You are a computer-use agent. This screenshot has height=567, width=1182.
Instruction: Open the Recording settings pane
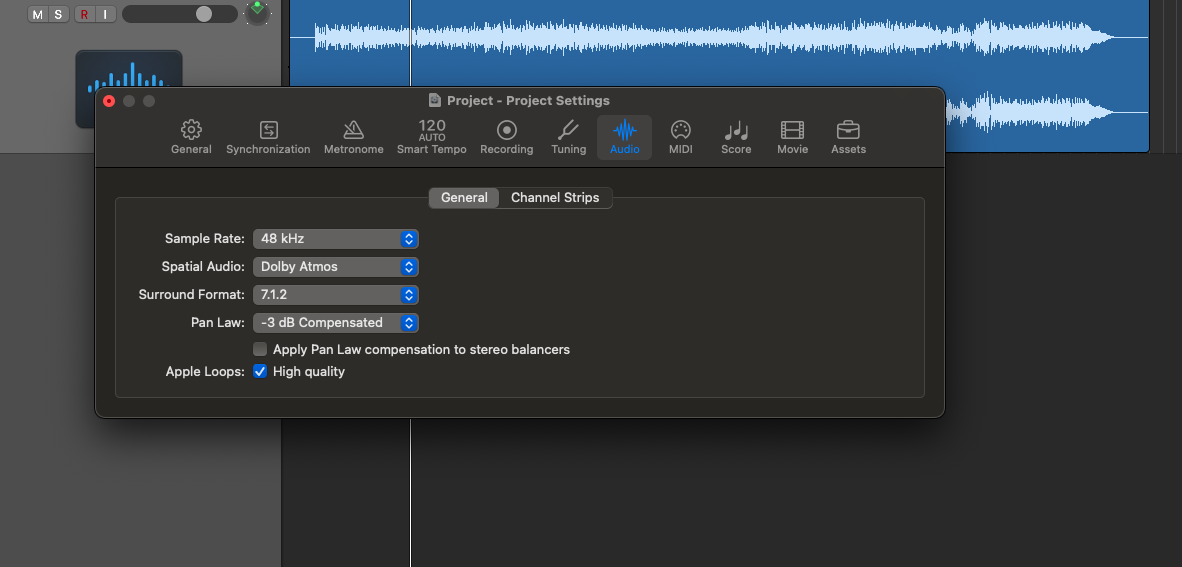507,137
